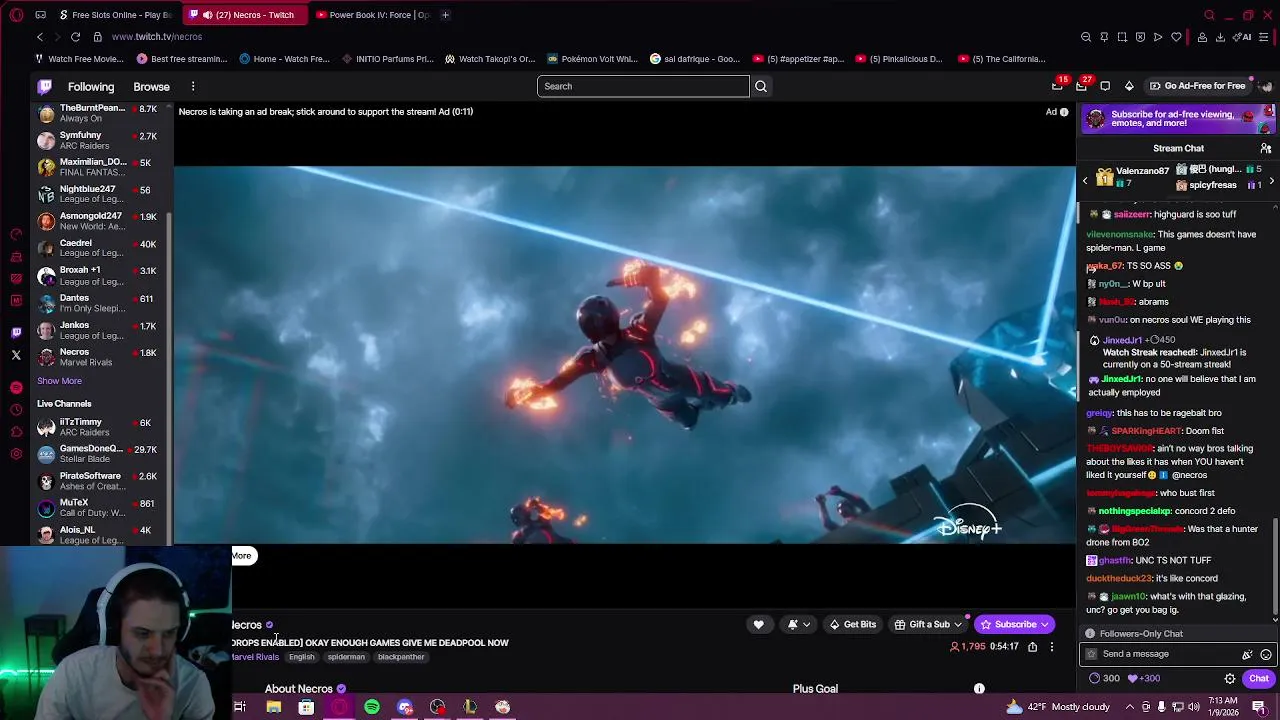The image size is (1280, 720).
Task: Open the Whispers speech bubble icon
Action: click(1105, 86)
